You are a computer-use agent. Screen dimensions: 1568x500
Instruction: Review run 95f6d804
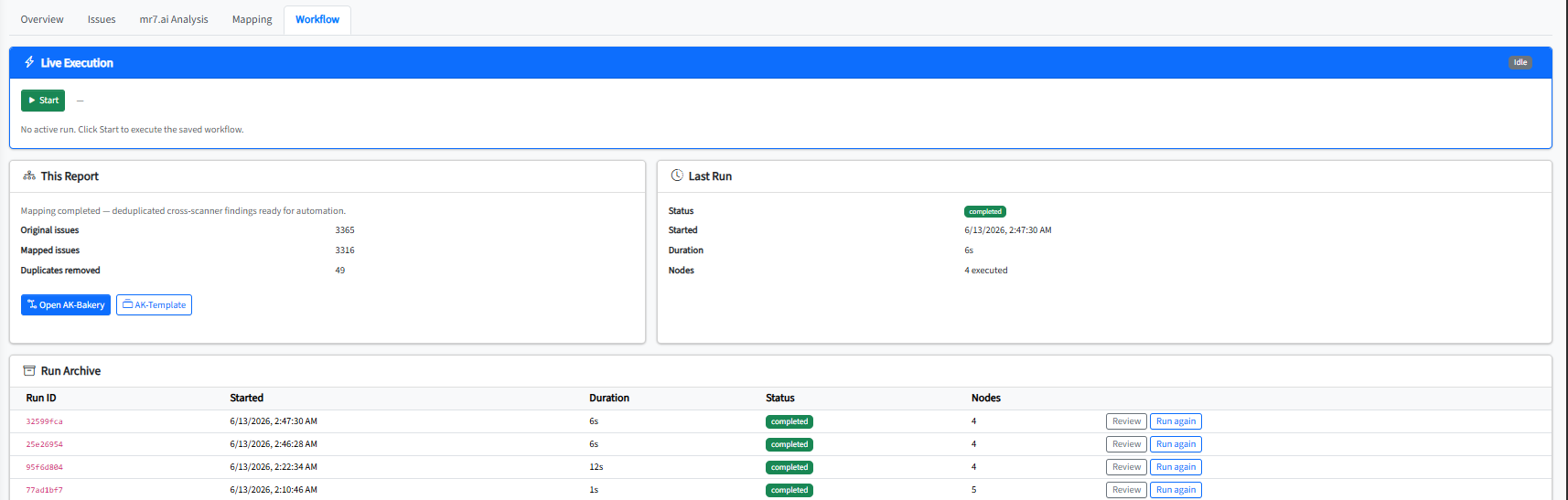(x=1126, y=467)
